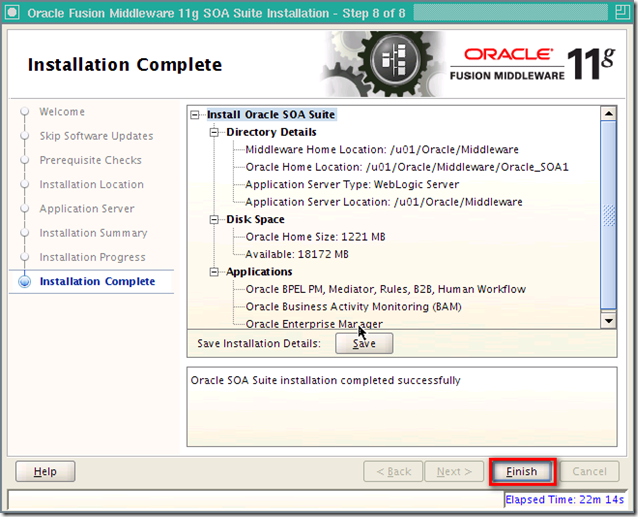This screenshot has width=638, height=517.
Task: Select the Installation Complete step
Action: point(97,281)
